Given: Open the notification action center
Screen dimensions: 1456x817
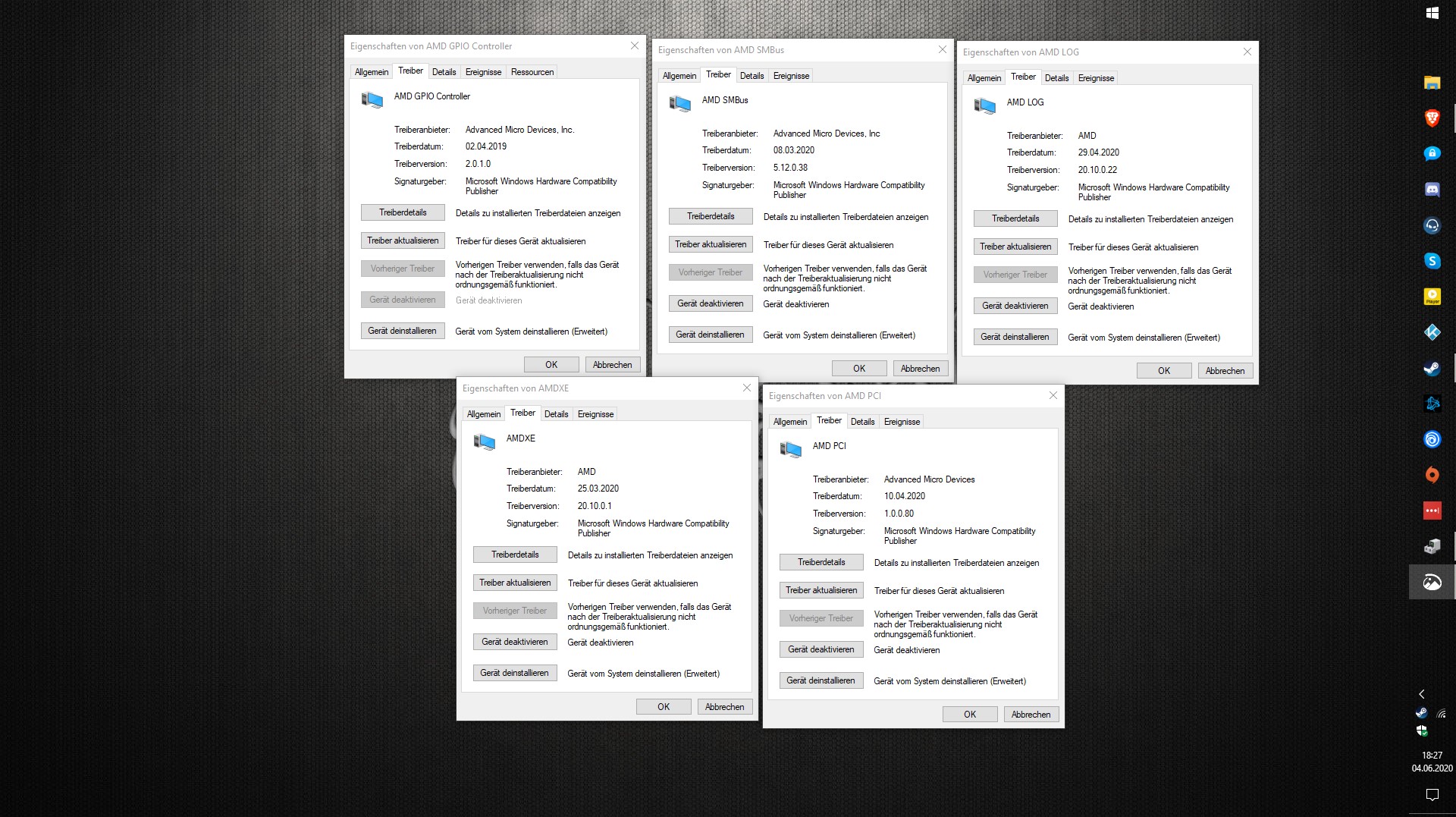Looking at the screenshot, I should tap(1432, 795).
